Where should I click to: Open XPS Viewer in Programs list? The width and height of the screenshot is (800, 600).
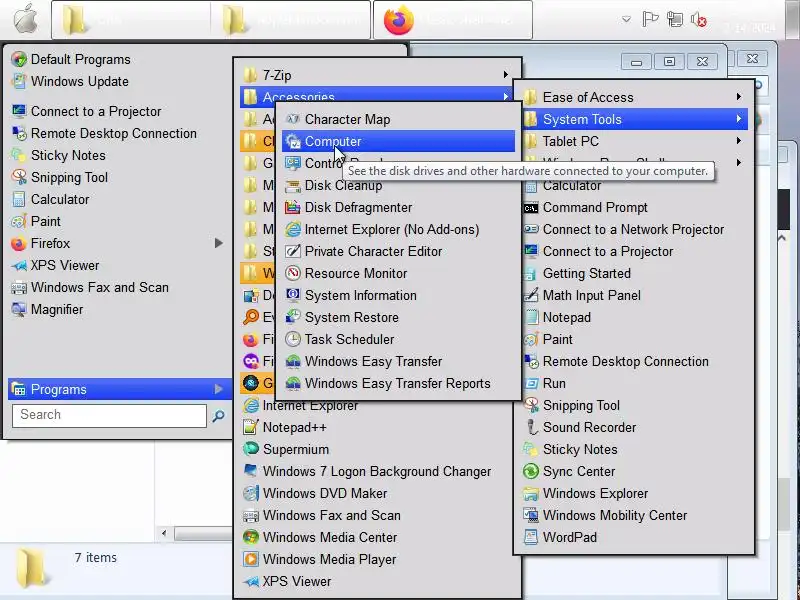click(x=377, y=581)
